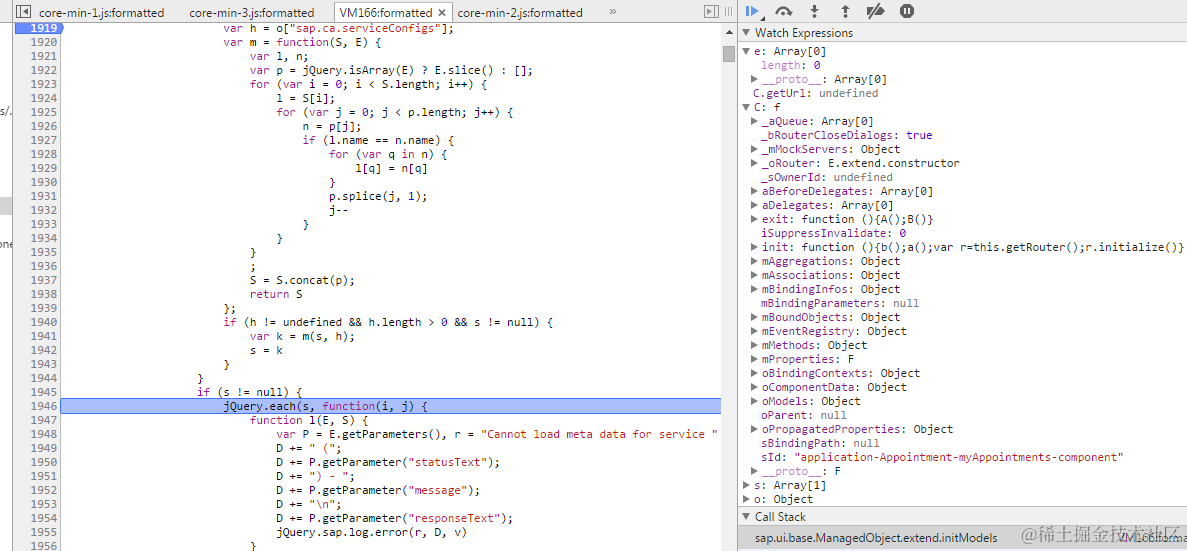Select the mBindingParameters: null row
Viewport: 1187px width, 551px height.
tap(840, 304)
